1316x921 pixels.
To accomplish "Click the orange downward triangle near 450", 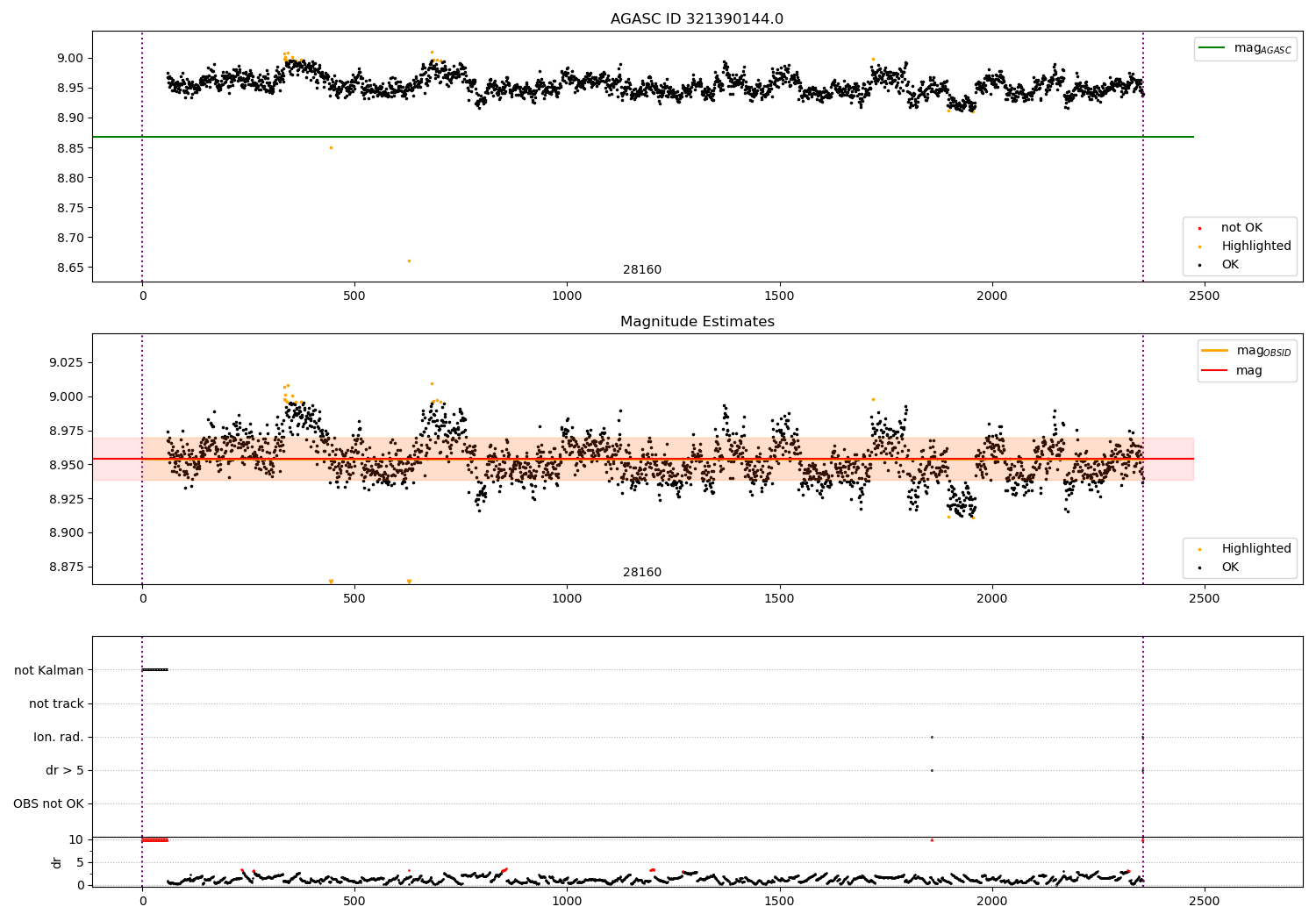I will (x=331, y=582).
